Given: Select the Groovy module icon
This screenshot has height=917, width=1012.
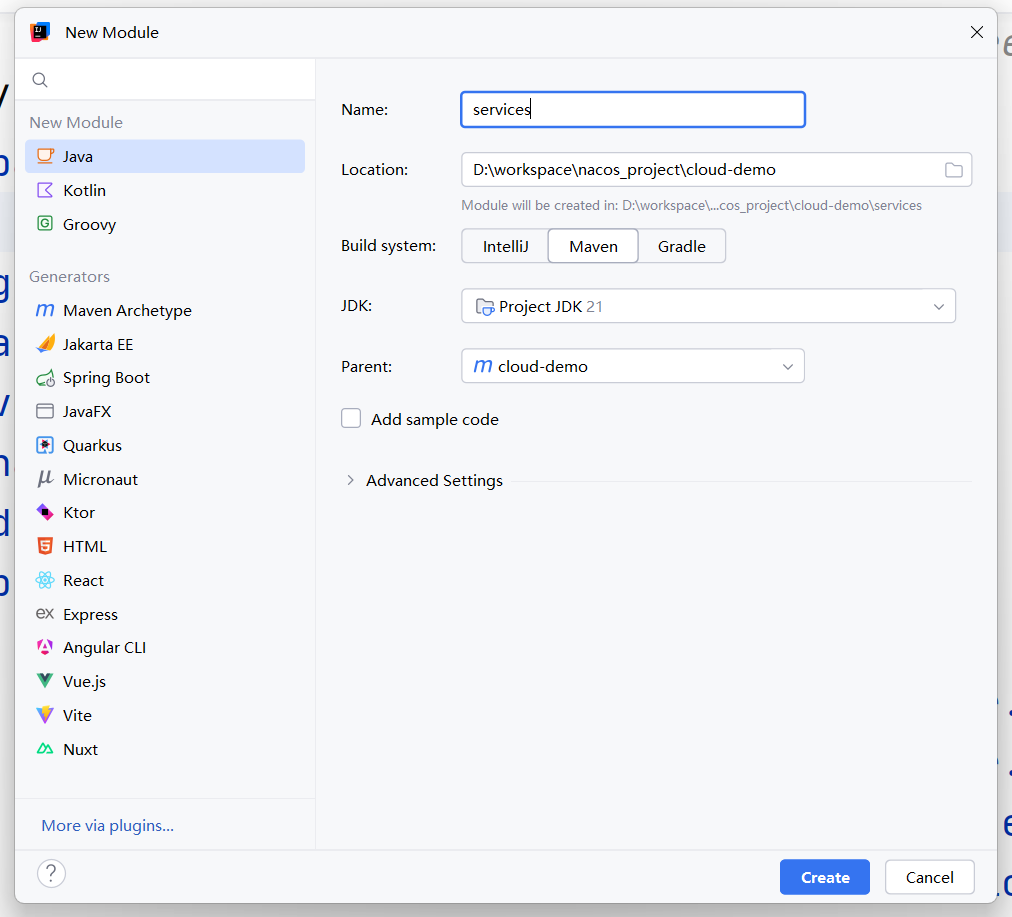Looking at the screenshot, I should coord(45,224).
